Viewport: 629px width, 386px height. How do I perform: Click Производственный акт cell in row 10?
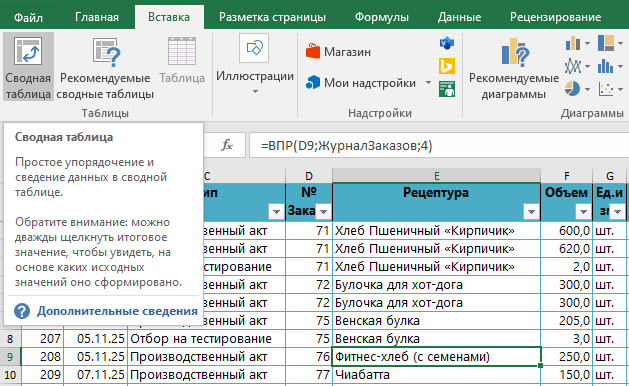click(x=206, y=375)
